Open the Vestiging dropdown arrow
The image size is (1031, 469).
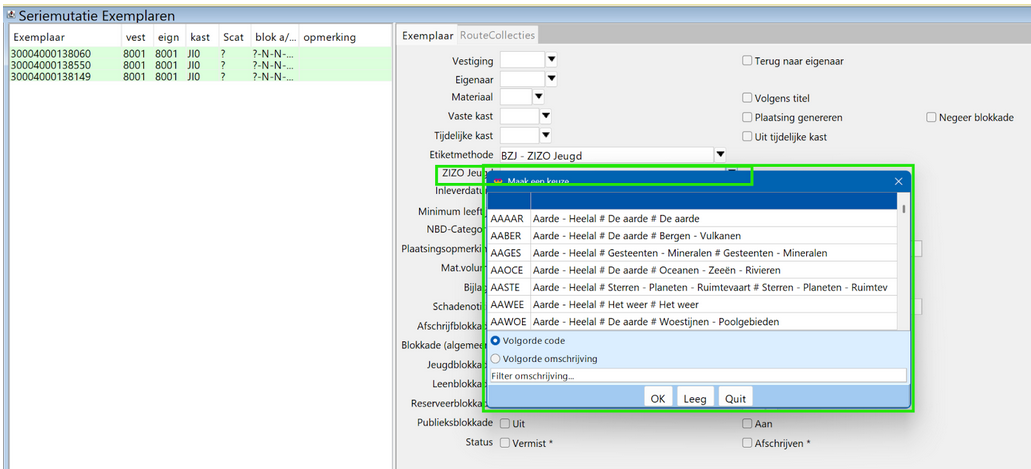click(x=550, y=61)
